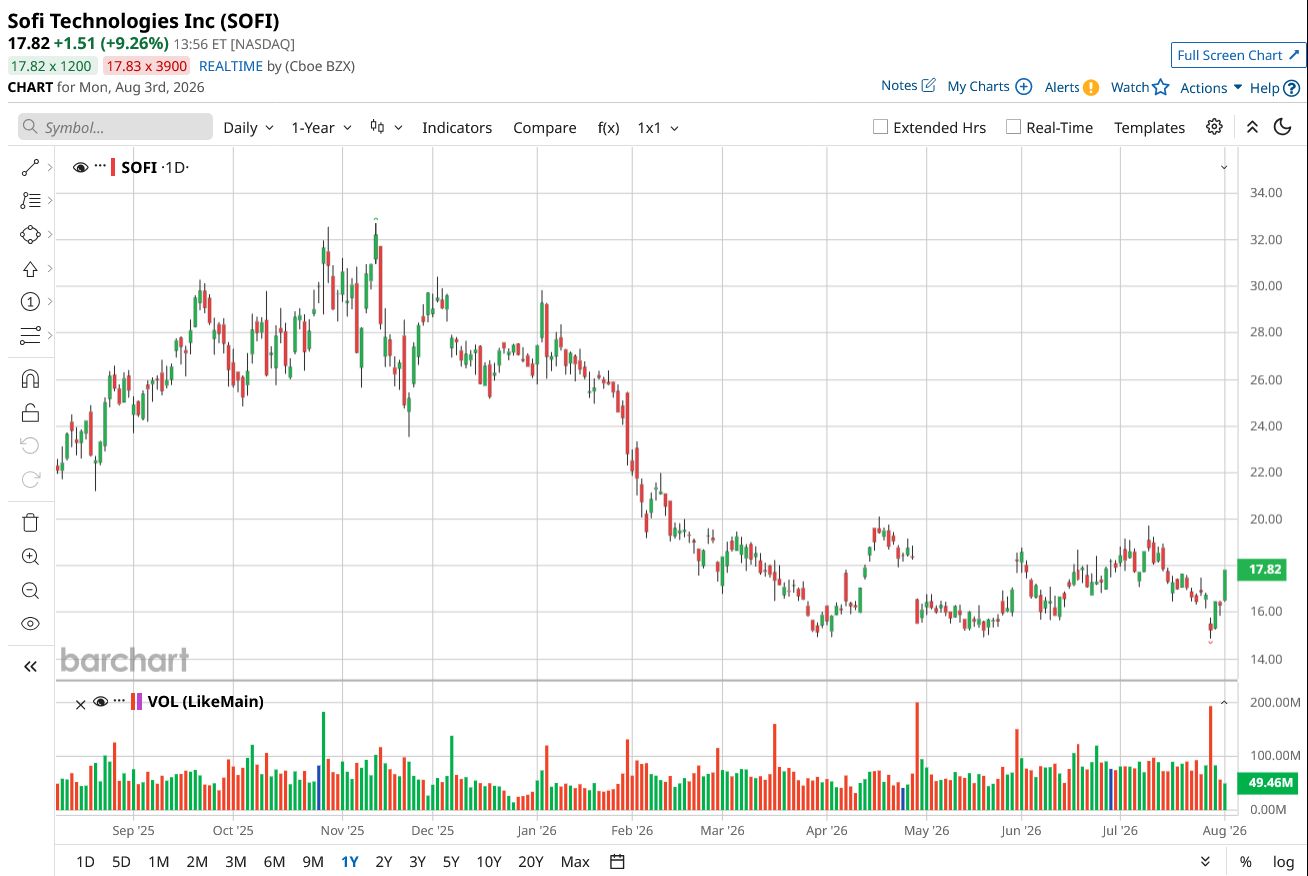Viewport: 1308px width, 876px height.
Task: Toggle magnet snap mode
Action: point(30,379)
